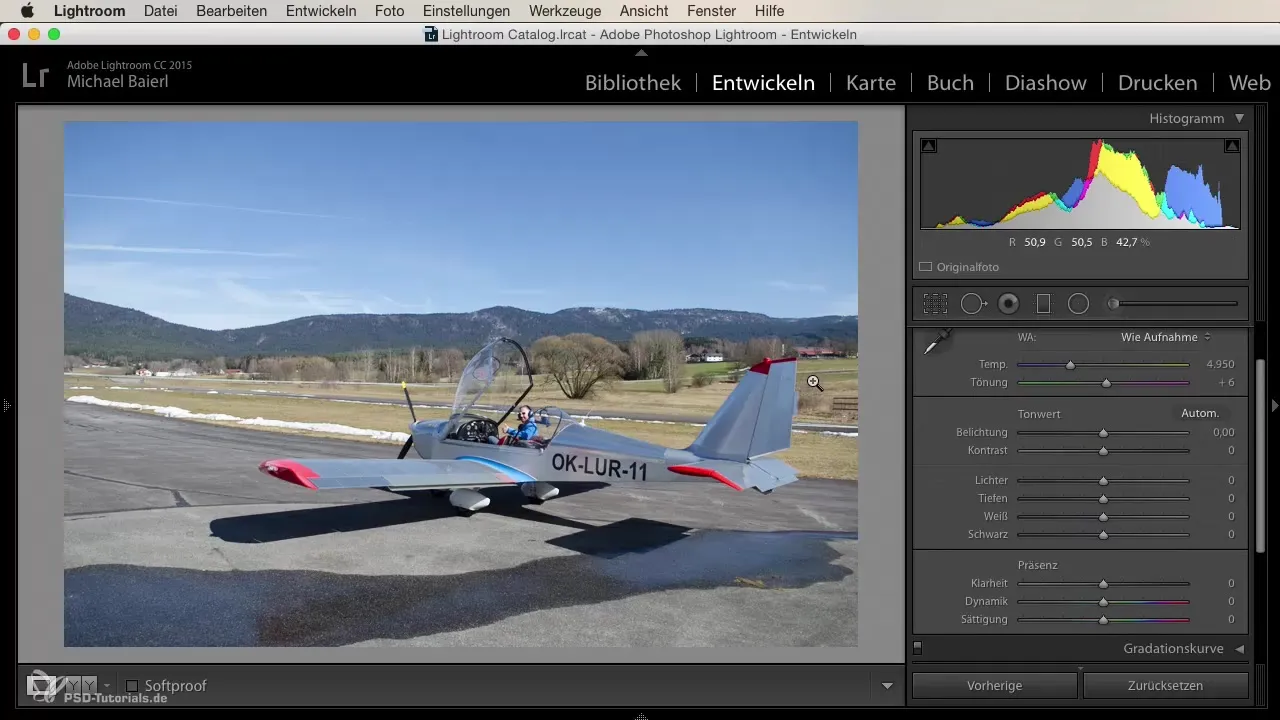
Task: Enable the Originalfoto checkbox
Action: point(925,267)
